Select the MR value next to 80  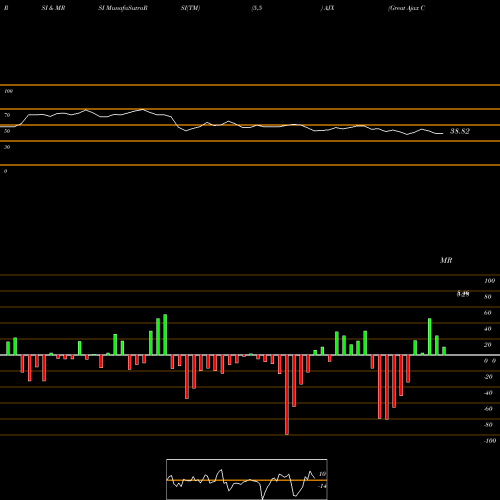coord(463,294)
